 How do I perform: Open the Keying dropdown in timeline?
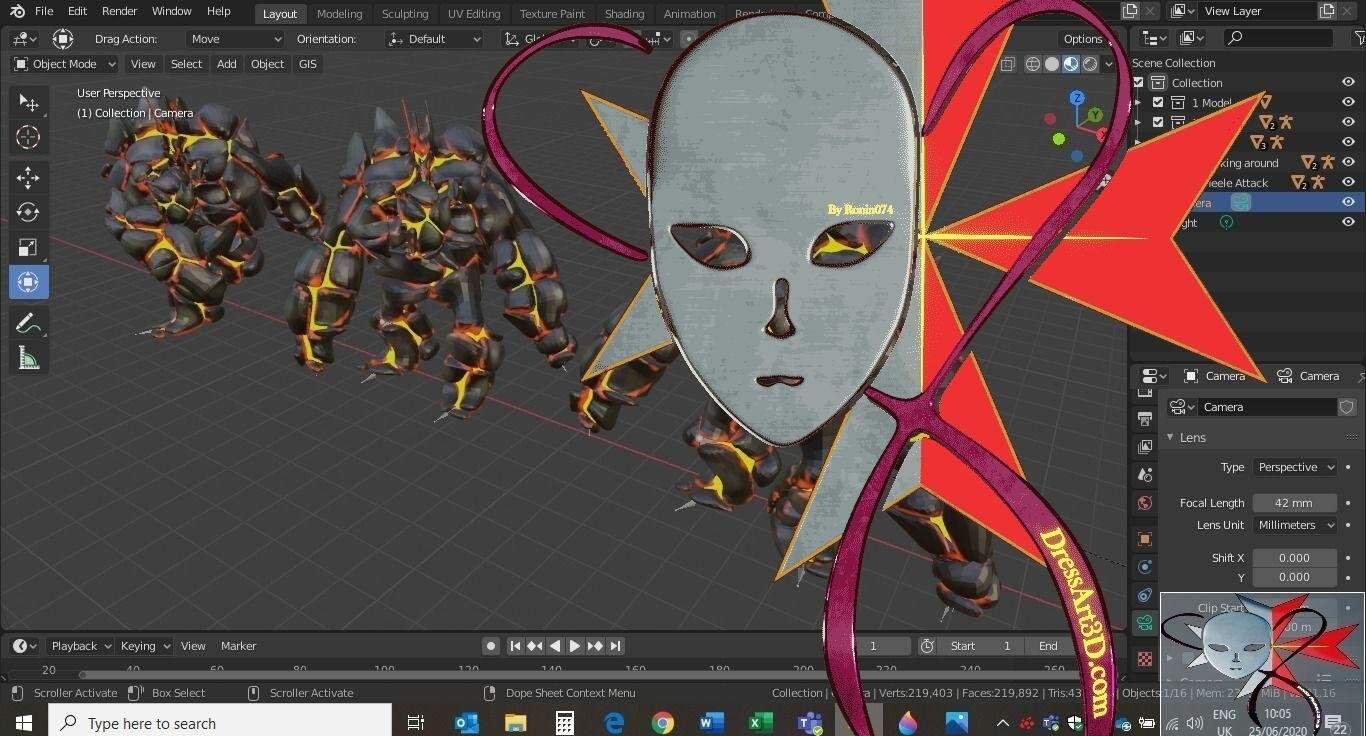[144, 646]
